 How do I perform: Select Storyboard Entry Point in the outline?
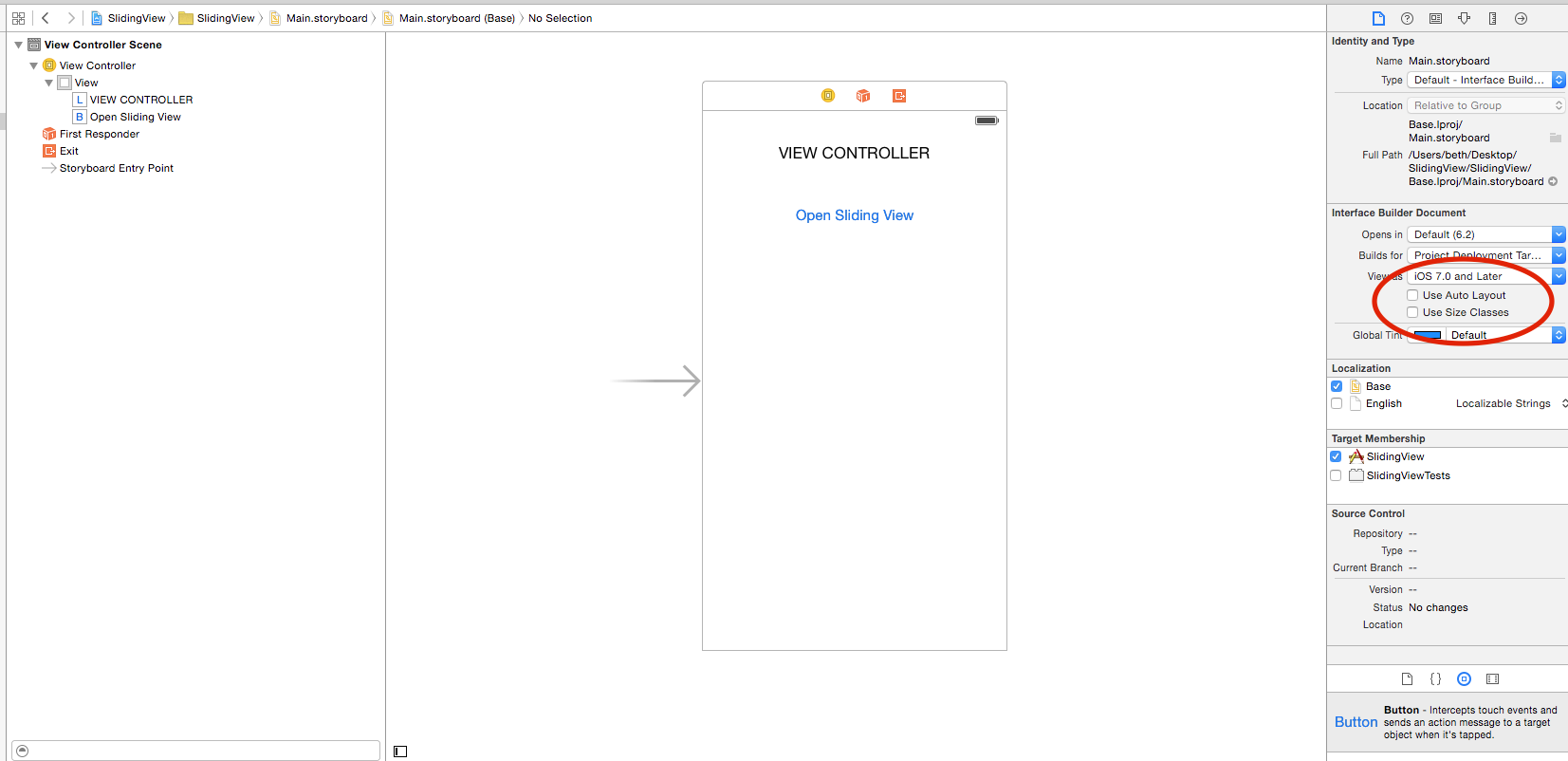point(116,168)
